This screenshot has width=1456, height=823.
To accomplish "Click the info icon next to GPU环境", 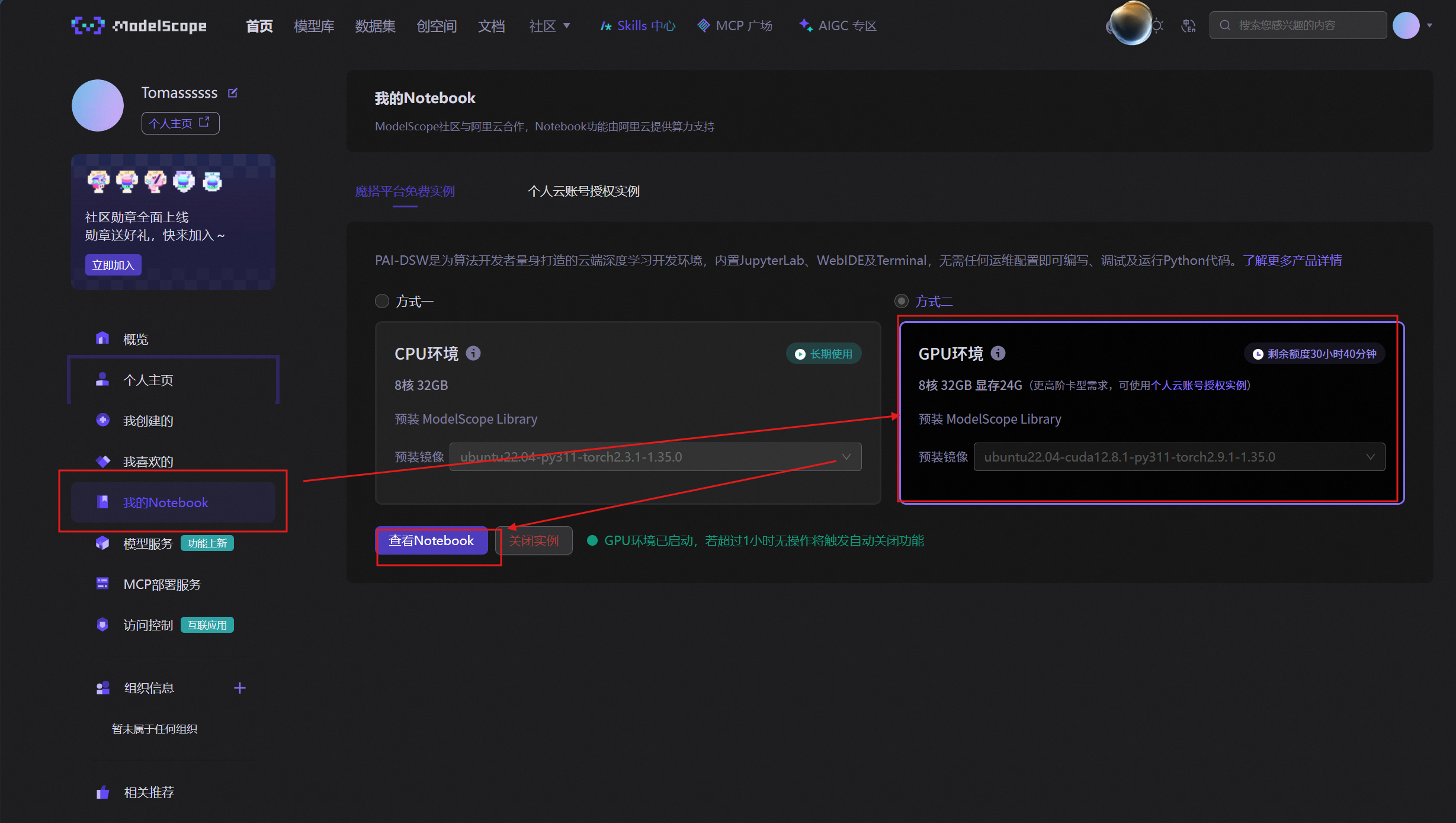I will coord(998,353).
